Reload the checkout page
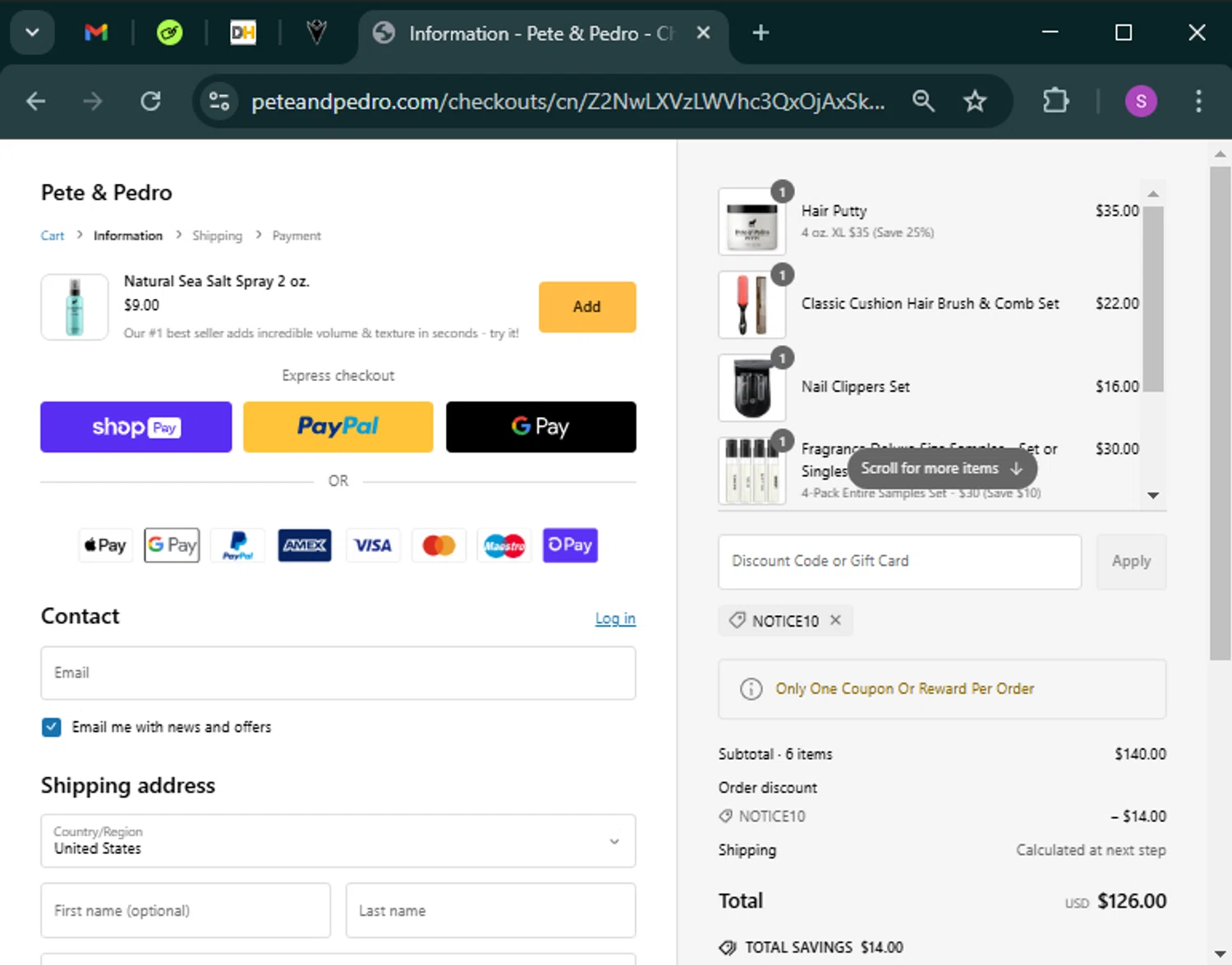 click(150, 101)
